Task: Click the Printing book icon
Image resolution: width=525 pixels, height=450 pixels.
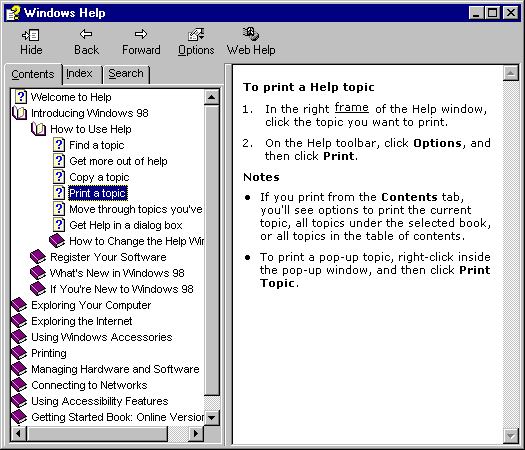Action: click(x=19, y=353)
